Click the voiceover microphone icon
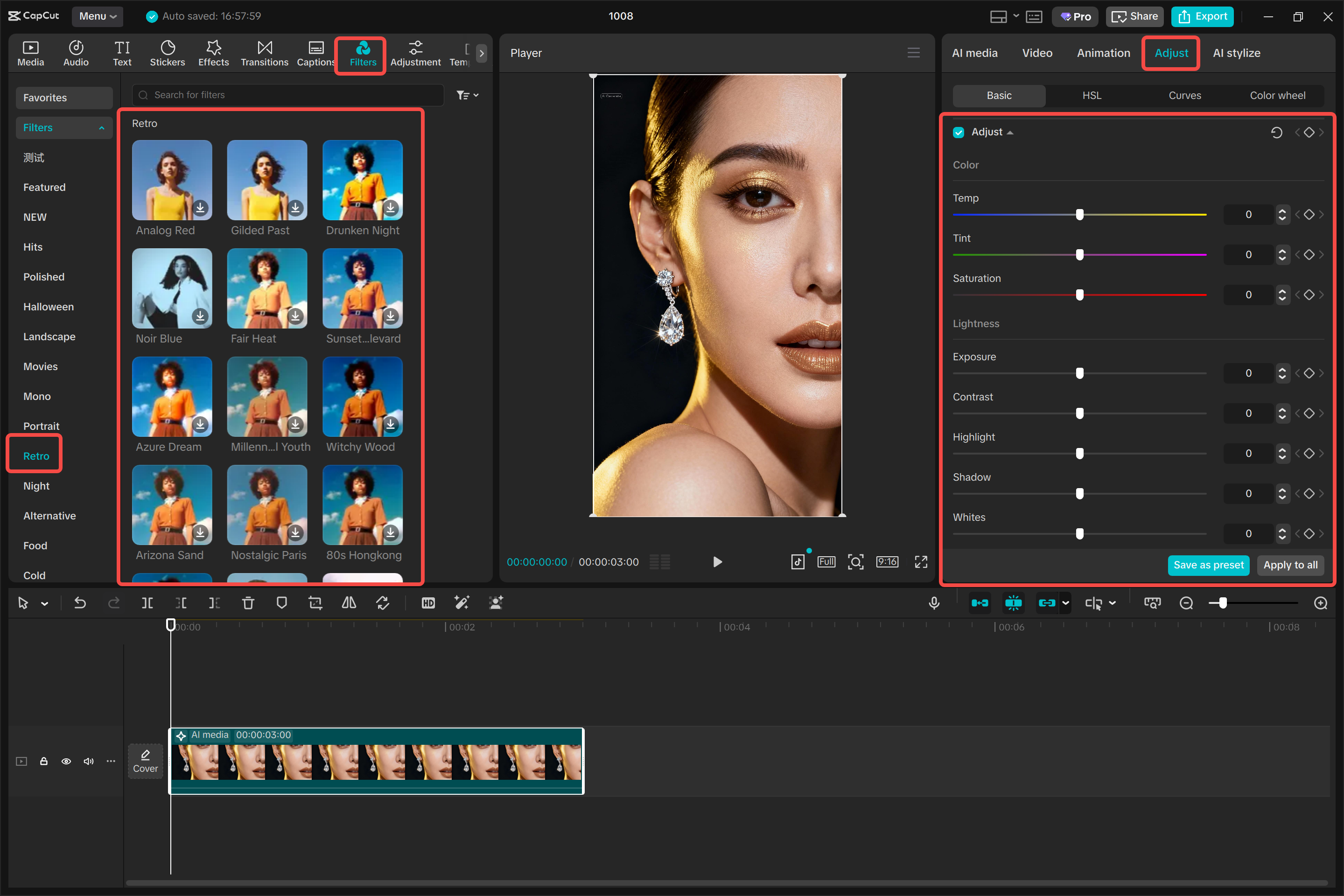Image resolution: width=1344 pixels, height=896 pixels. click(934, 602)
